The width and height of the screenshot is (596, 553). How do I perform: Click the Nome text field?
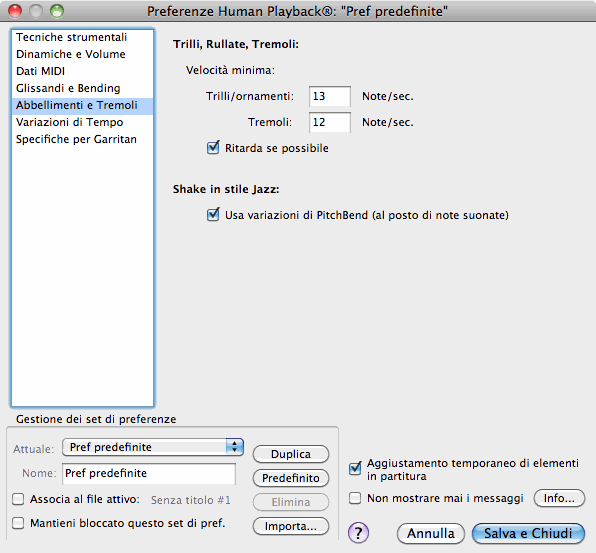[x=149, y=474]
